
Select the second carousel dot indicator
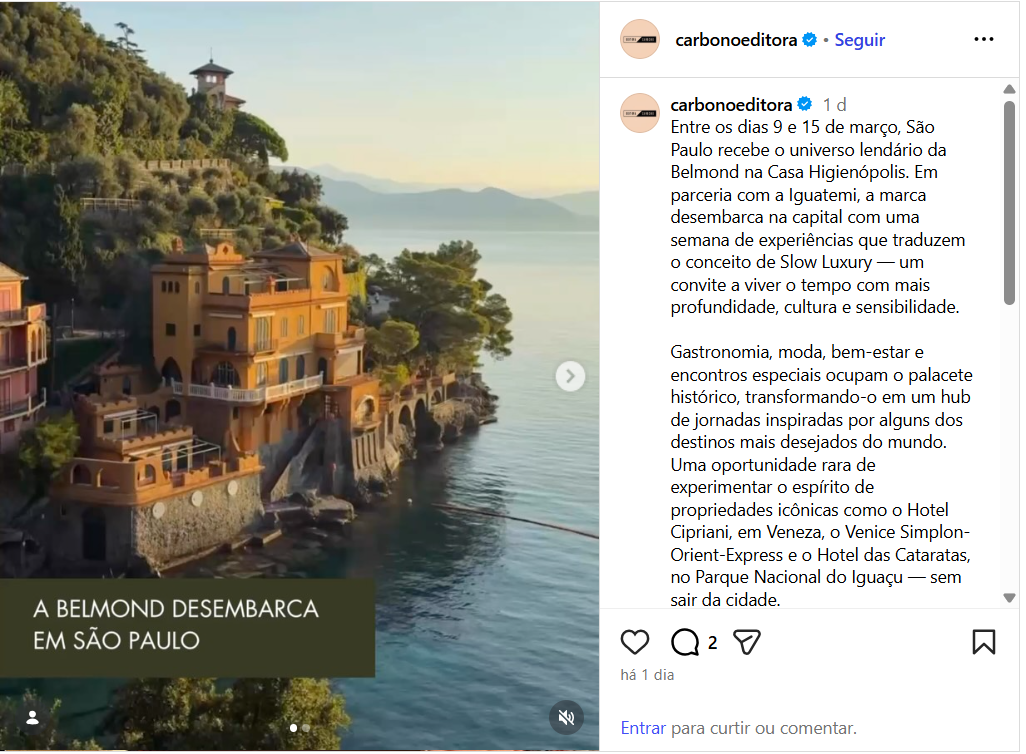[306, 728]
